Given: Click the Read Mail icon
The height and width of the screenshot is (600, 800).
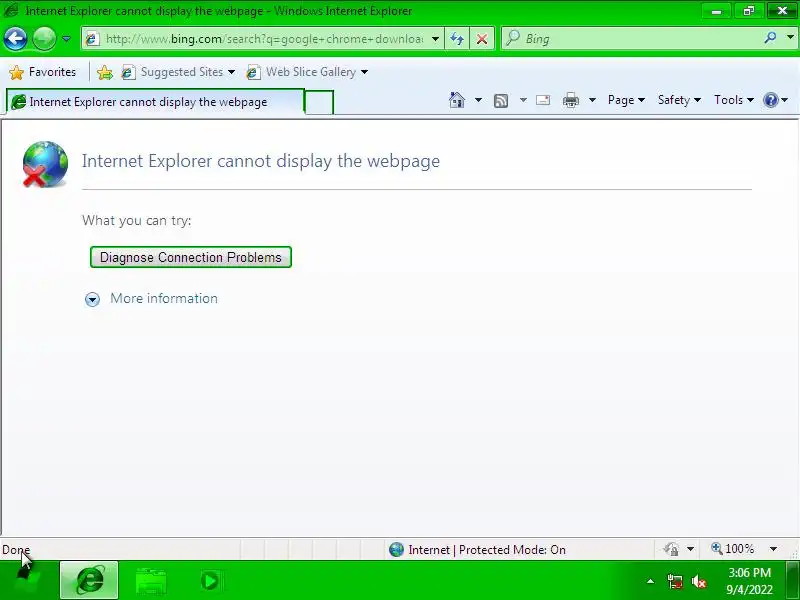Looking at the screenshot, I should (543, 100).
